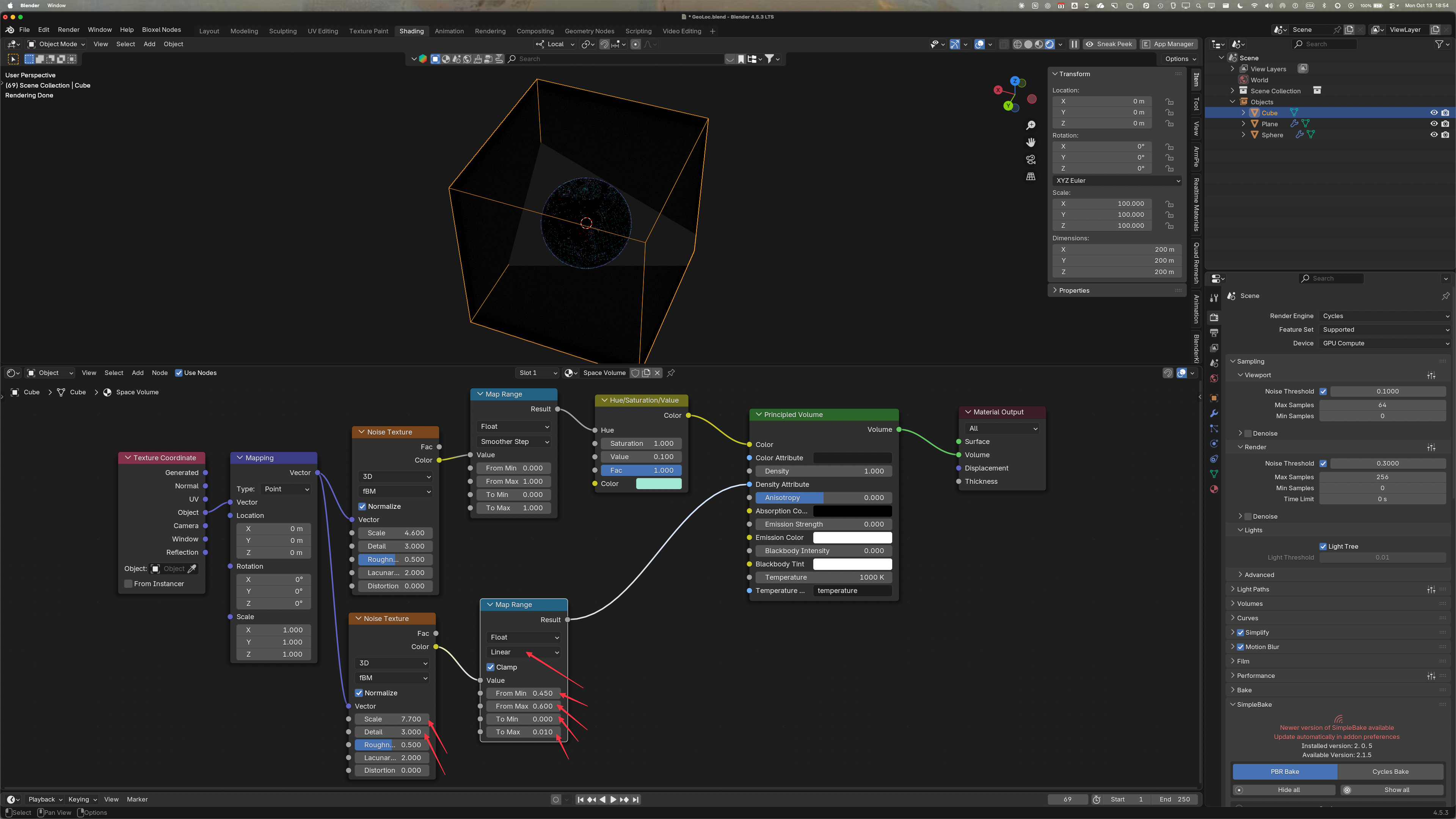Screen dimensions: 1456x819
Task: Click the eyedropper in Texture Coordinate node
Action: click(191, 569)
